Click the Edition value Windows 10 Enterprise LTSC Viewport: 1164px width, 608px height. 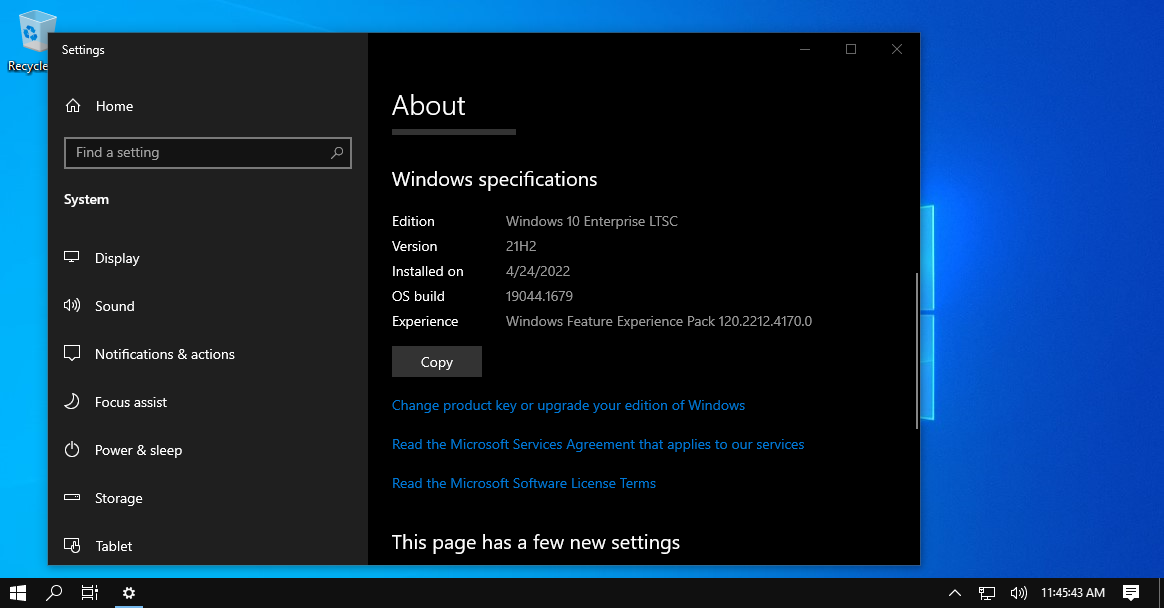(x=592, y=221)
